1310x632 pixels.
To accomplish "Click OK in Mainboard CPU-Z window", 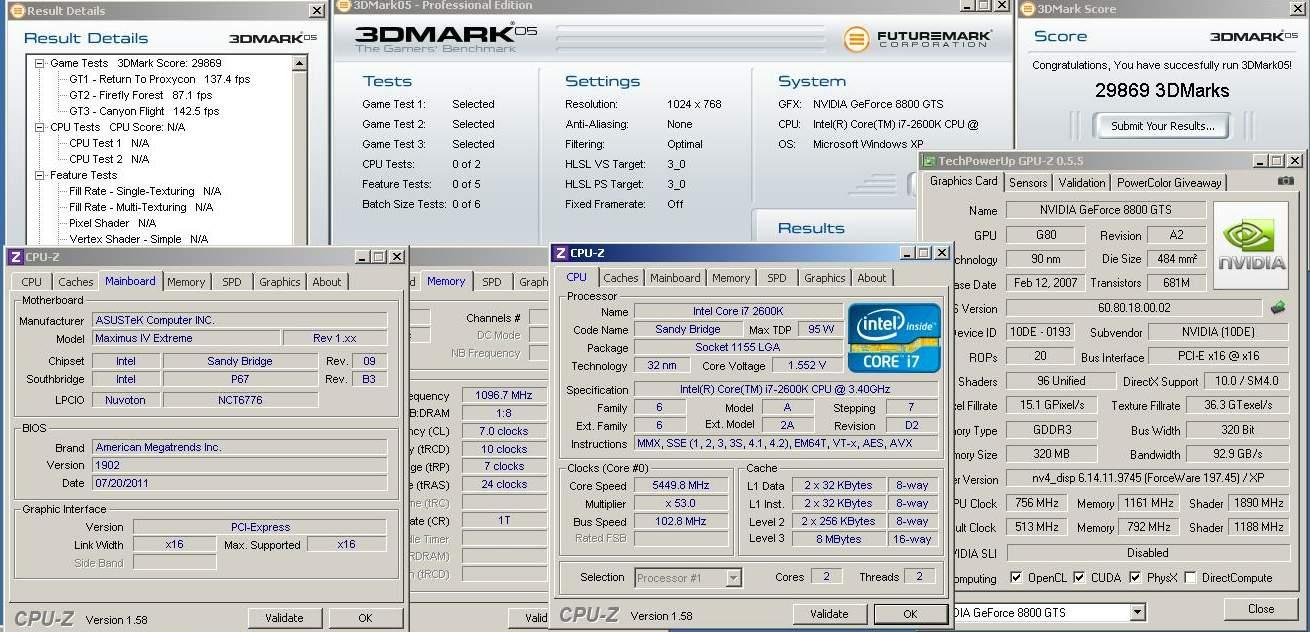I will coord(365,618).
